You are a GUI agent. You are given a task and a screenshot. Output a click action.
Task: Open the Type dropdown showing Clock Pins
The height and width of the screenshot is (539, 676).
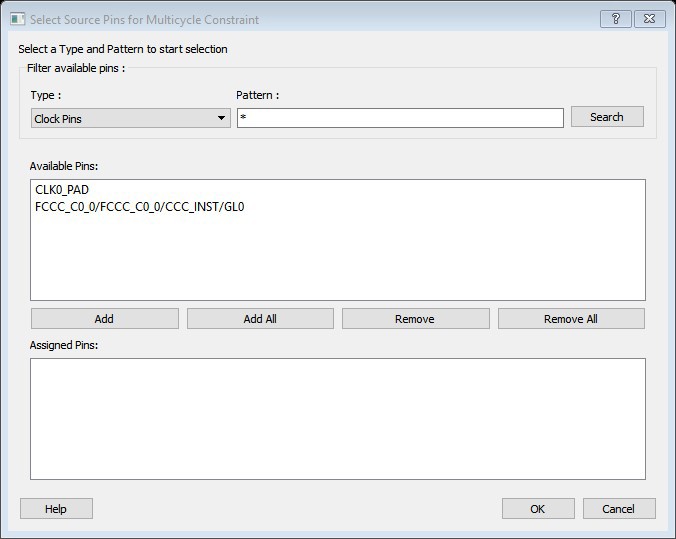coord(130,118)
